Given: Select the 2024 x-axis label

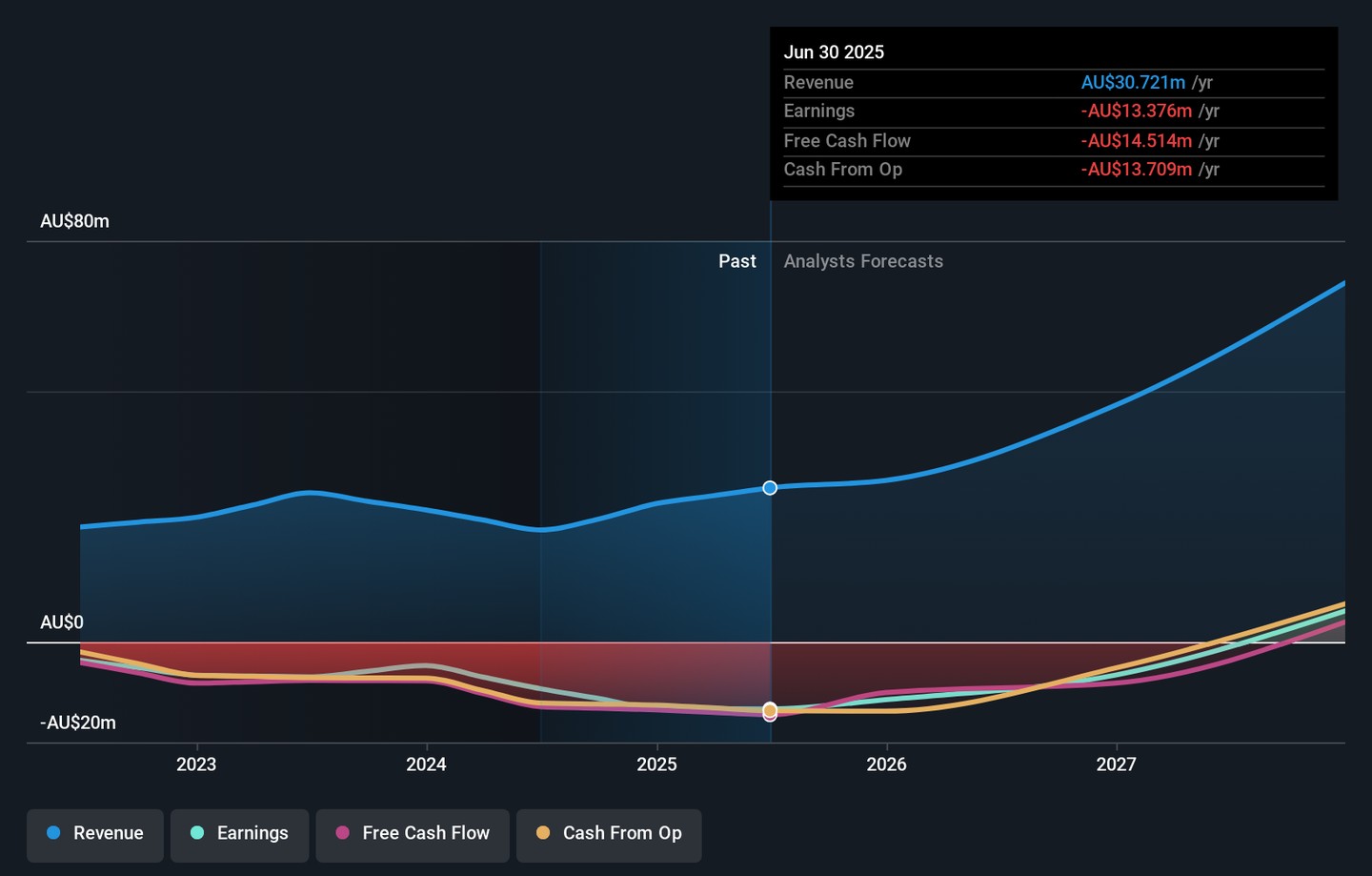Looking at the screenshot, I should pos(426,764).
